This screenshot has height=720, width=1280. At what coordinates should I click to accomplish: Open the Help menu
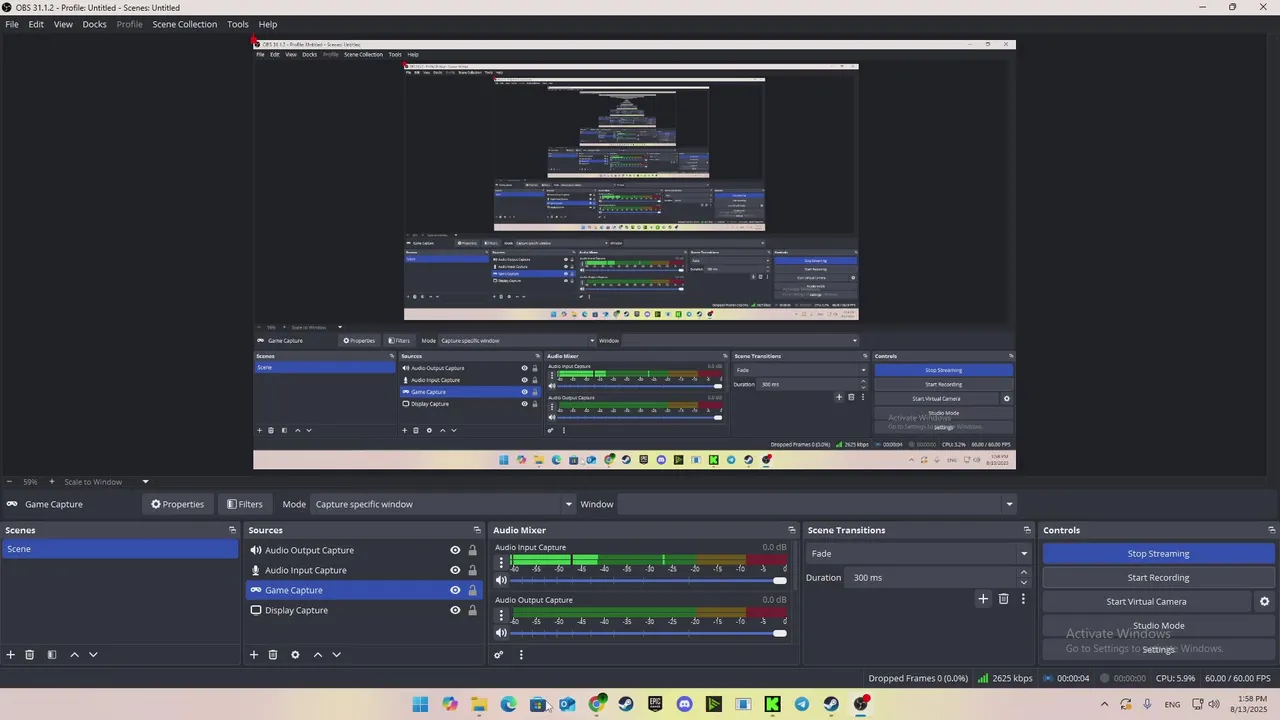pyautogui.click(x=268, y=24)
